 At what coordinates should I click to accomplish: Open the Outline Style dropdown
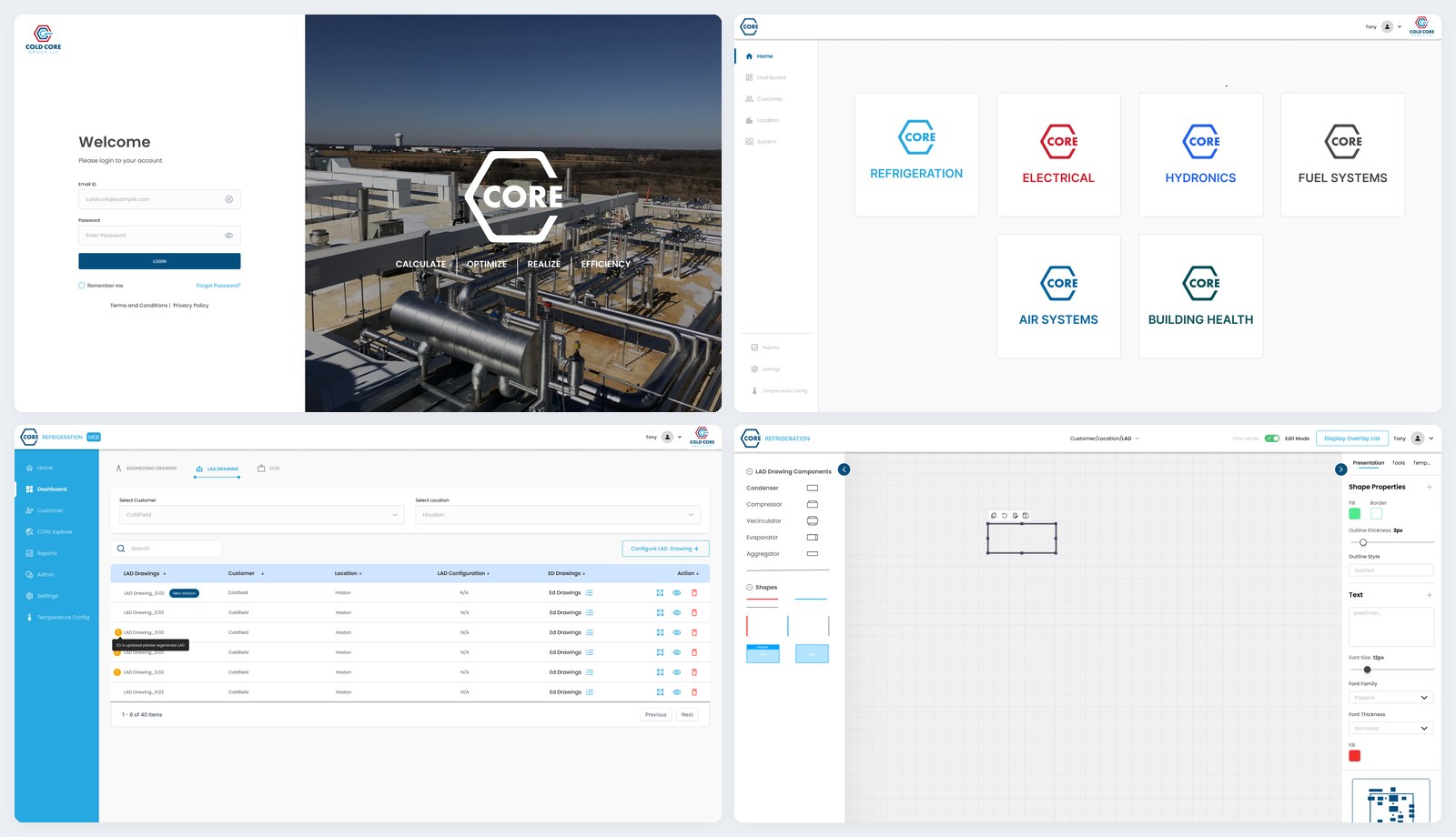pos(1390,570)
